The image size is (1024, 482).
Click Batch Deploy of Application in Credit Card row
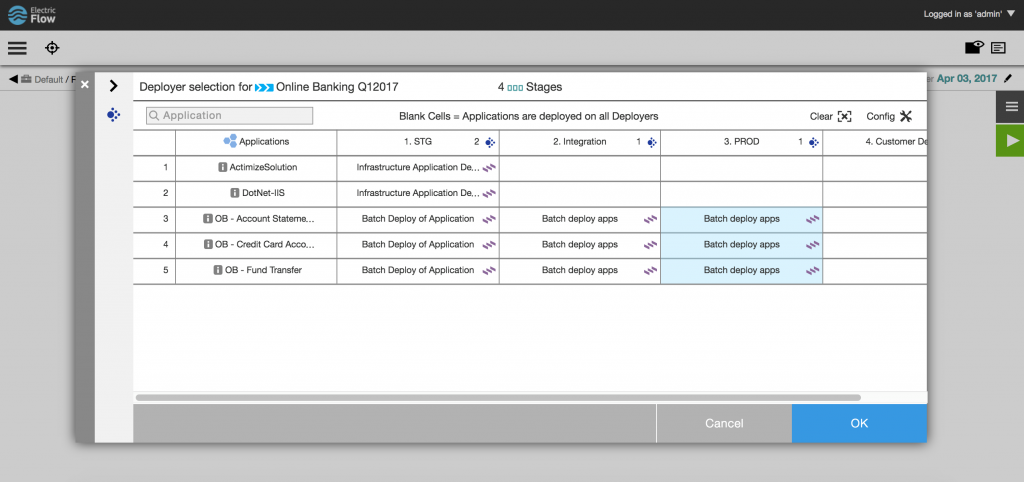[418, 244]
